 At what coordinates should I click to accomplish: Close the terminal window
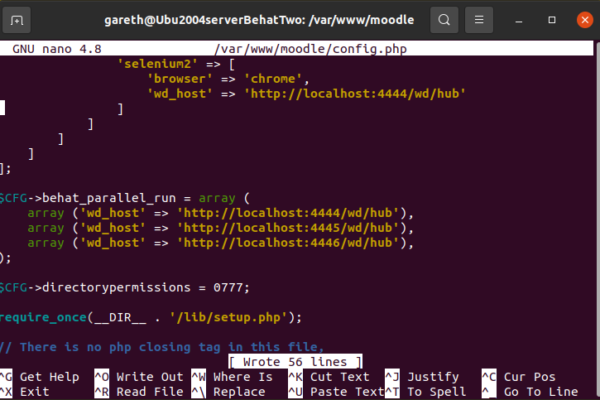585,20
